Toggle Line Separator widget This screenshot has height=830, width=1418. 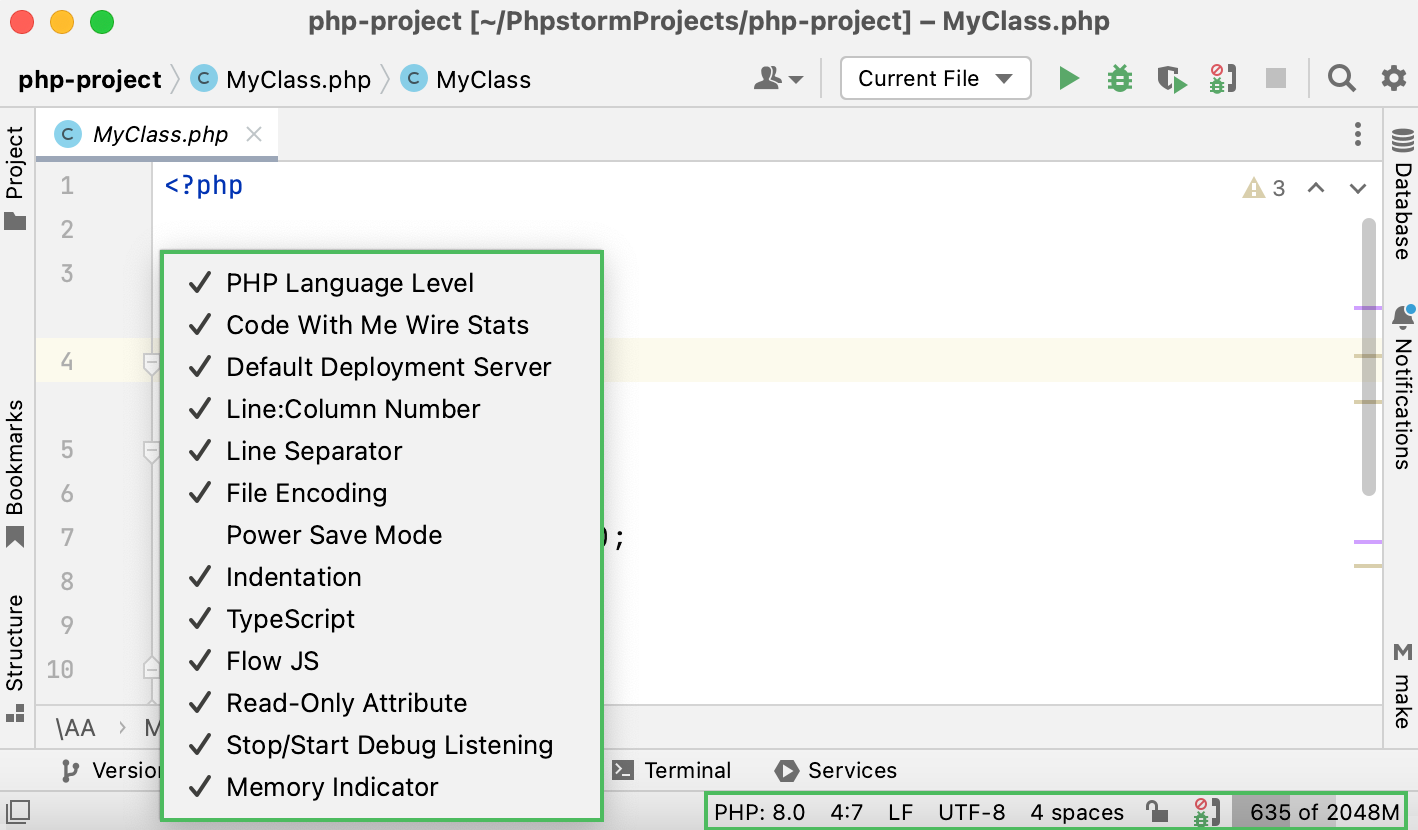tap(381, 451)
